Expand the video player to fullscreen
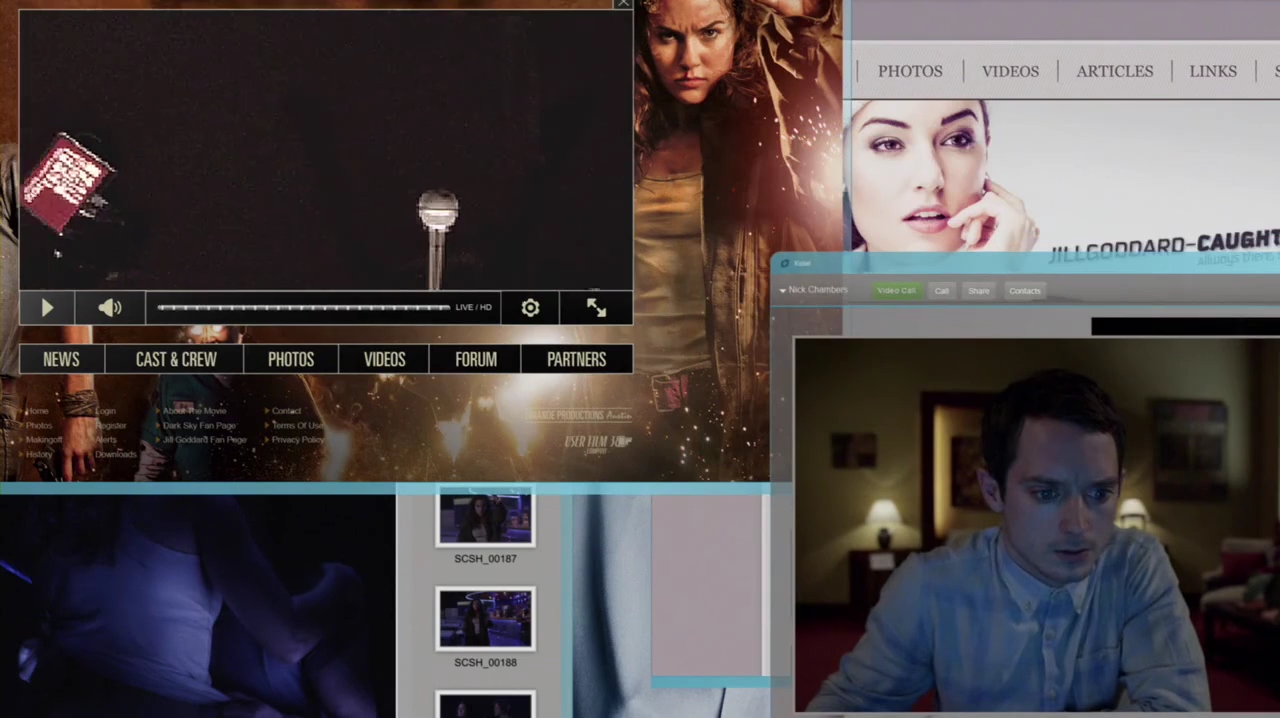The image size is (1280, 718). [x=596, y=308]
